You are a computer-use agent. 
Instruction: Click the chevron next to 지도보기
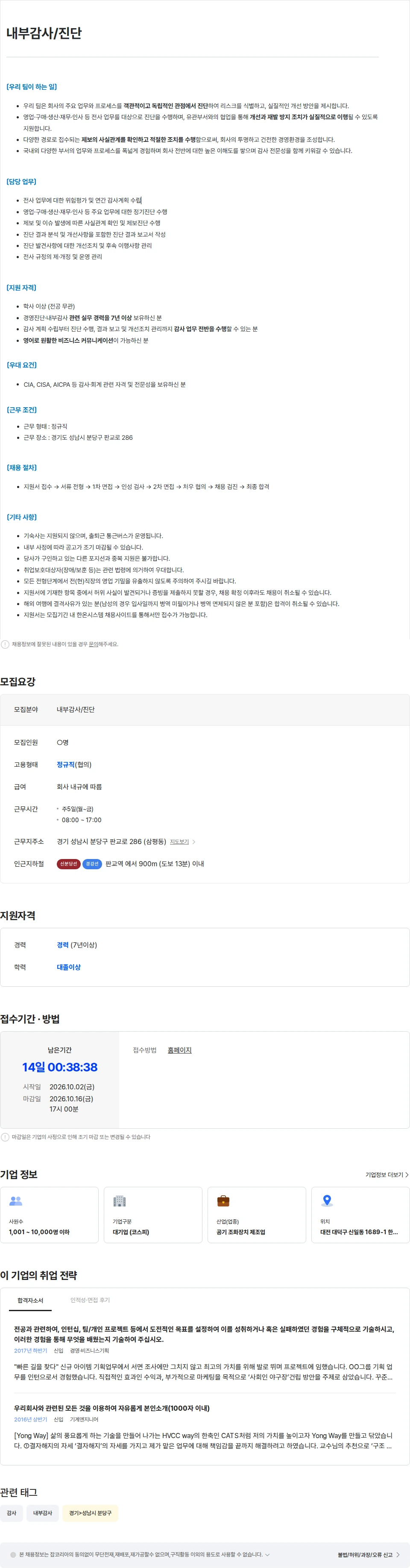coord(194,842)
